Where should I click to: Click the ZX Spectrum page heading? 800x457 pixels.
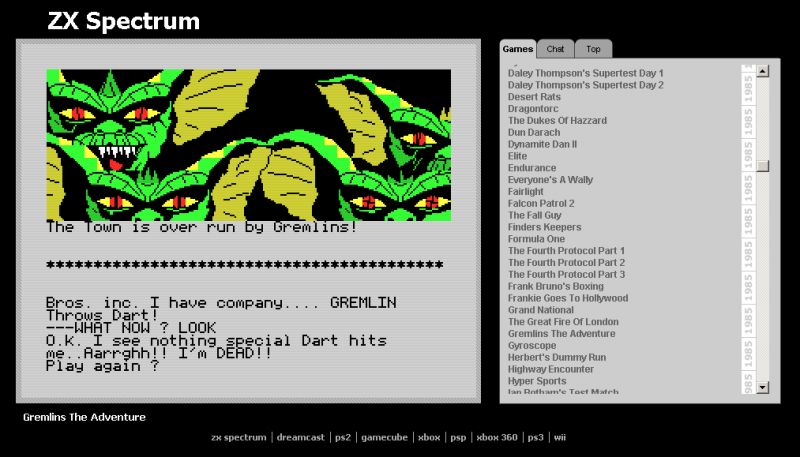pos(123,21)
